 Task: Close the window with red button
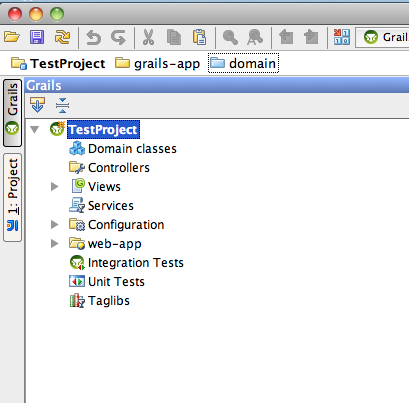15,14
